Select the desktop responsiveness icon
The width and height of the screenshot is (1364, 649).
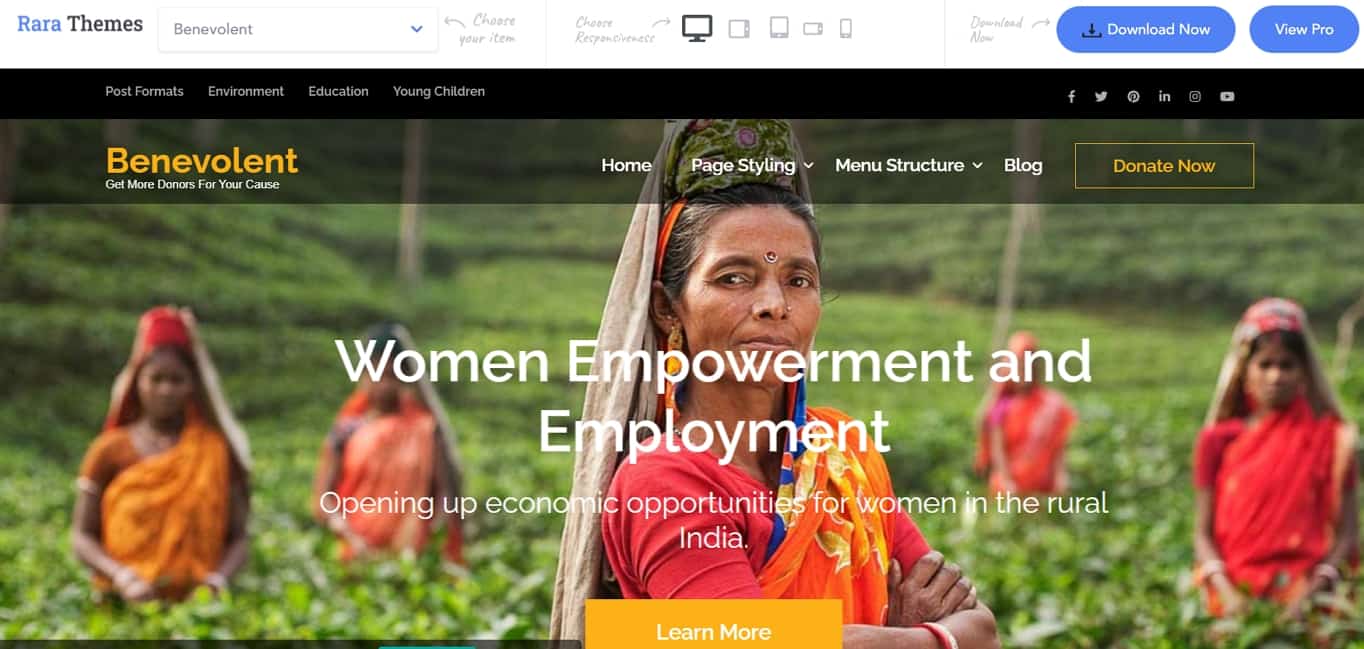(x=697, y=28)
